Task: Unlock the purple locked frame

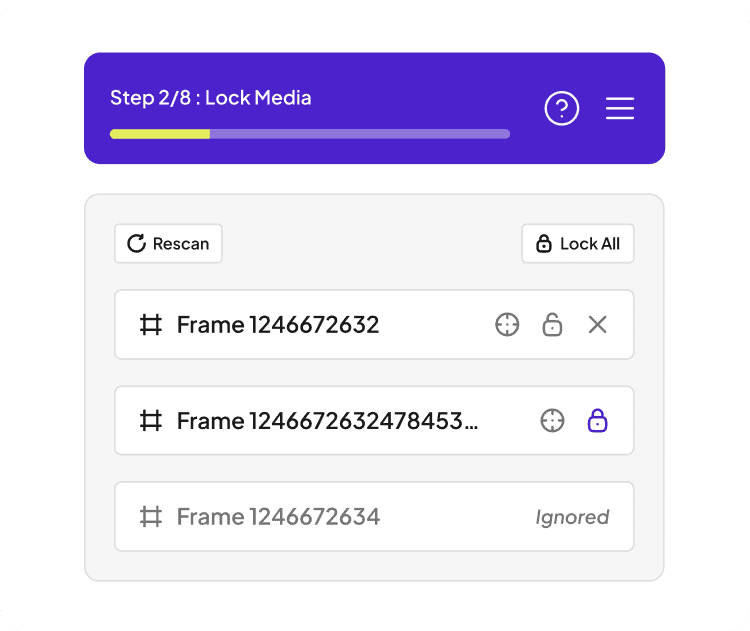Action: [x=597, y=421]
